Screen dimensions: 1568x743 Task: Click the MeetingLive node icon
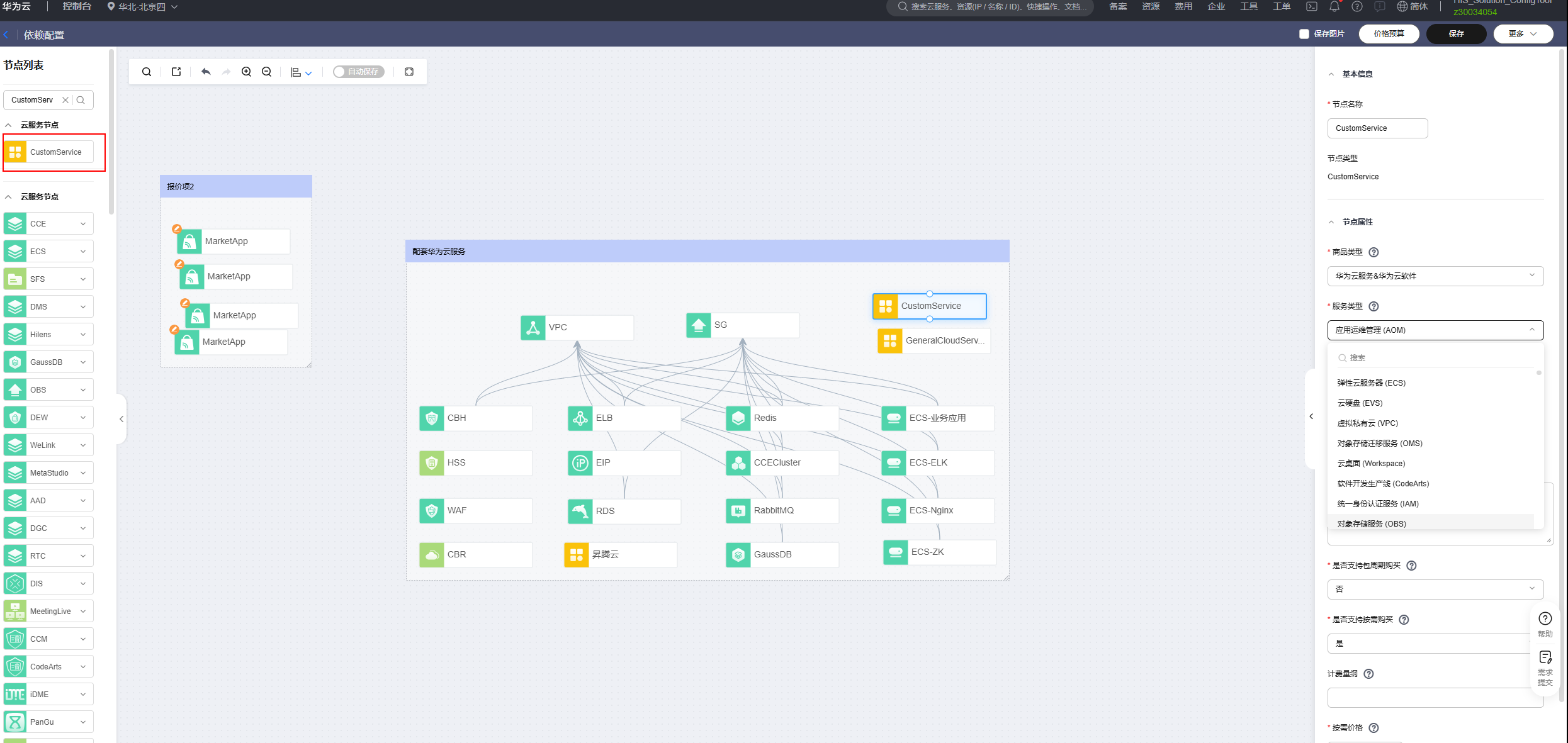[x=15, y=612]
